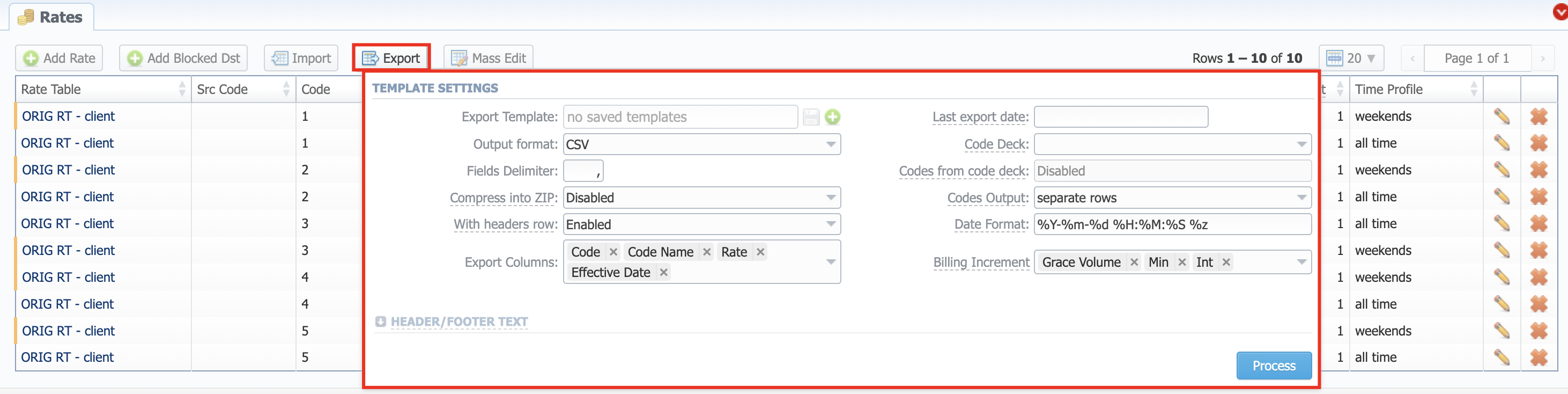Click the Add Rate button

[59, 58]
